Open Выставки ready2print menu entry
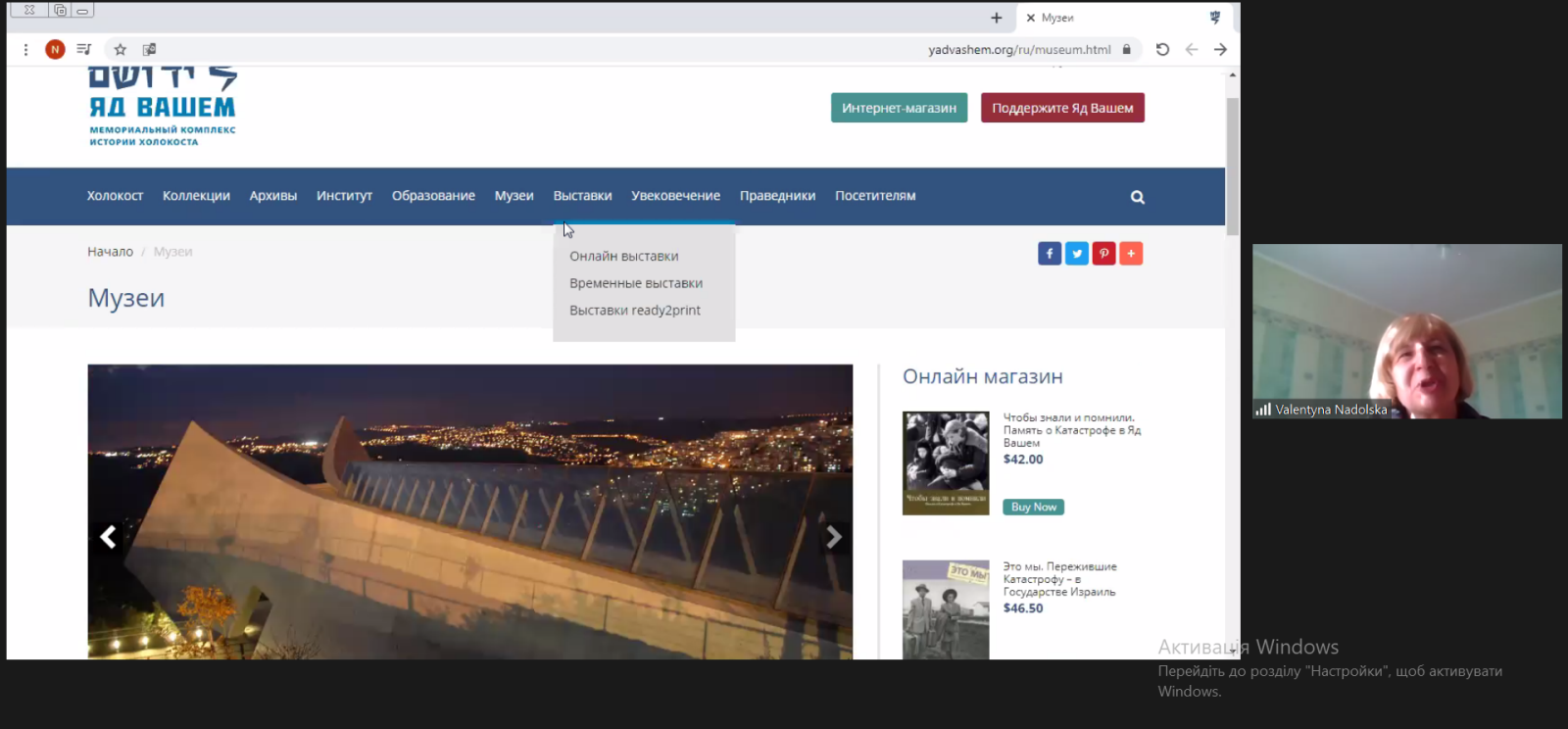The height and width of the screenshot is (729, 1568). (x=634, y=311)
